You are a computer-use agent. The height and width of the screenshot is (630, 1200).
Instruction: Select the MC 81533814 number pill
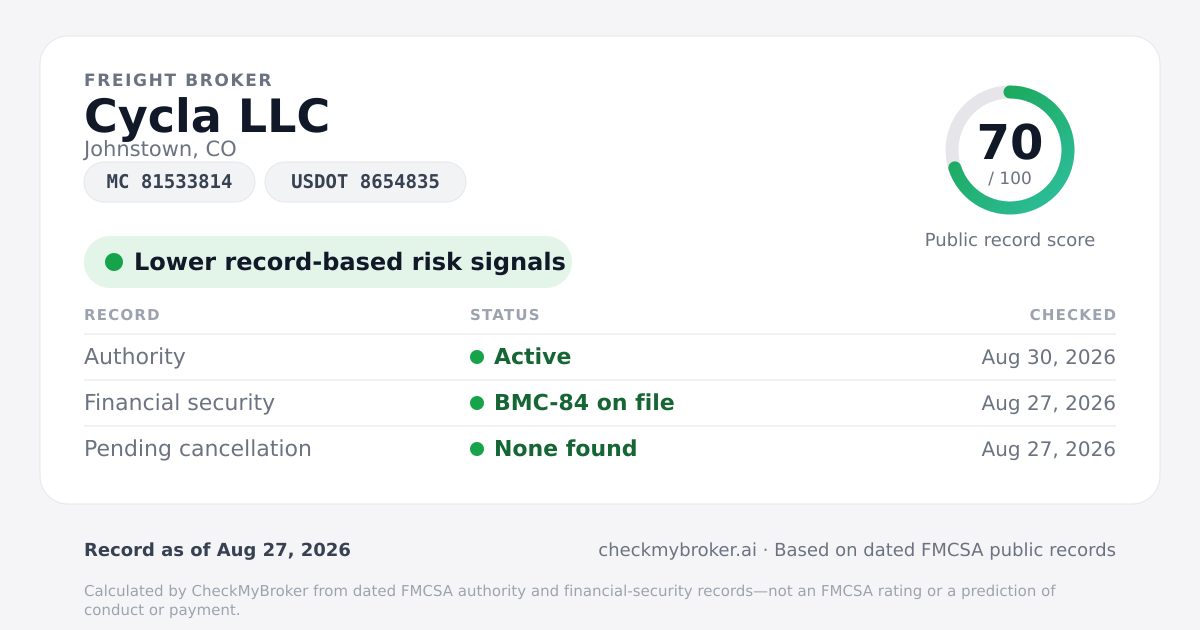tap(169, 182)
